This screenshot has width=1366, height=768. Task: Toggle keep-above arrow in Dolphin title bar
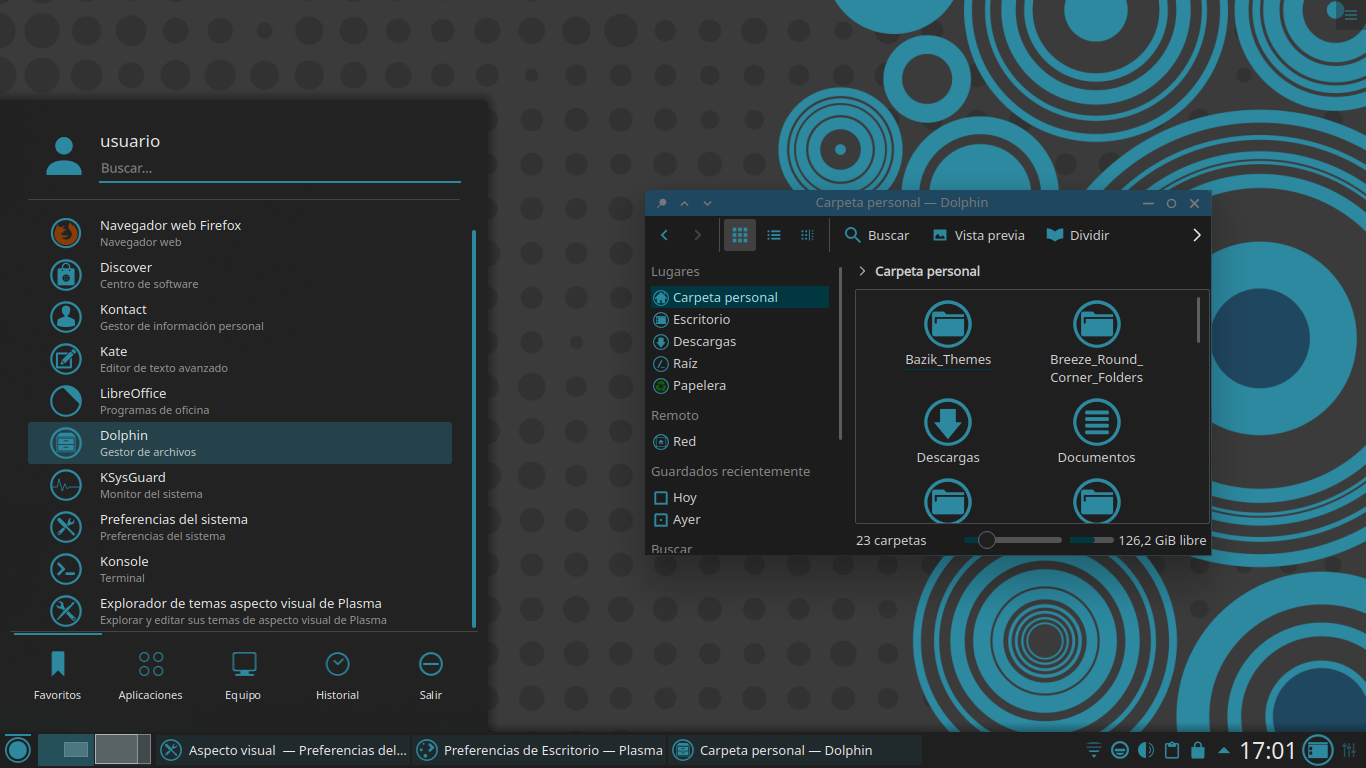pyautogui.click(x=685, y=203)
